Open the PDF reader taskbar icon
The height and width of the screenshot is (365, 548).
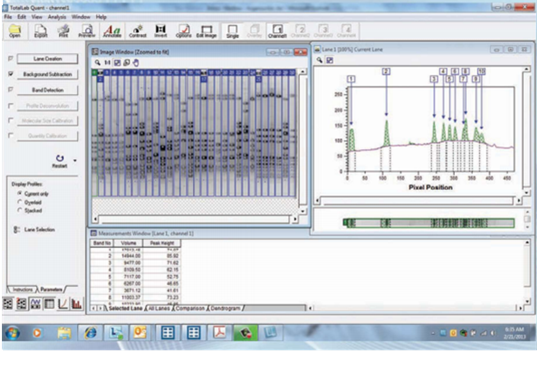(219, 332)
